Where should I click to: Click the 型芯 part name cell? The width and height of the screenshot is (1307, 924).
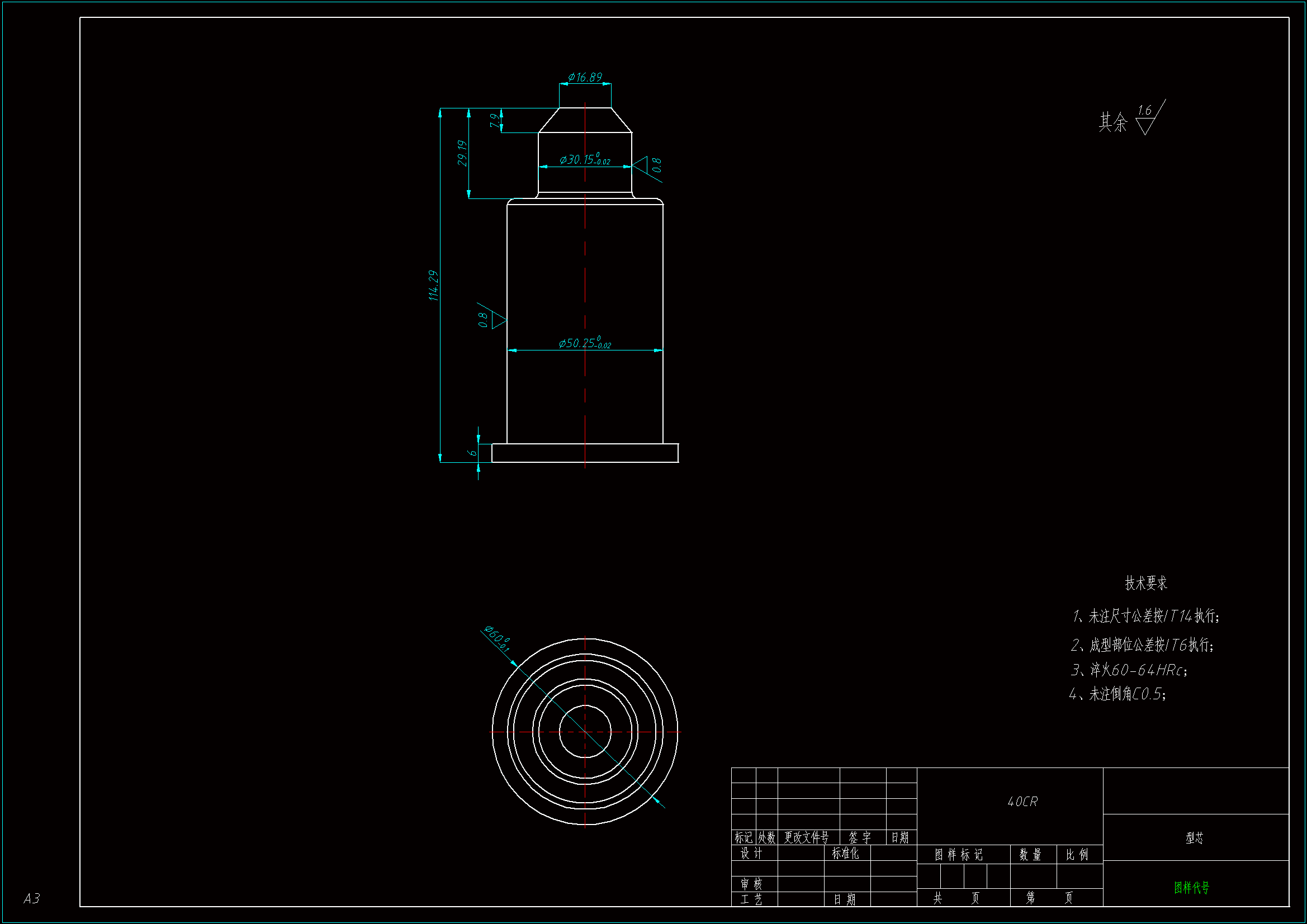1194,838
